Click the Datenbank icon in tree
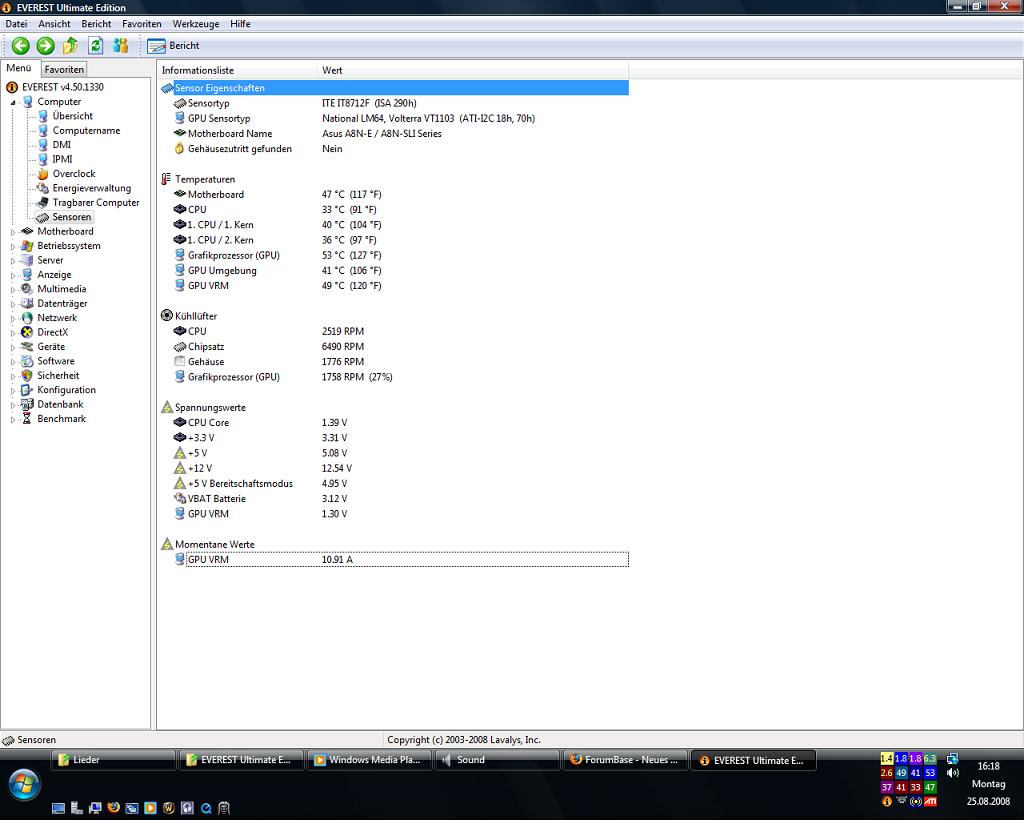Image resolution: width=1024 pixels, height=820 pixels. (x=27, y=404)
